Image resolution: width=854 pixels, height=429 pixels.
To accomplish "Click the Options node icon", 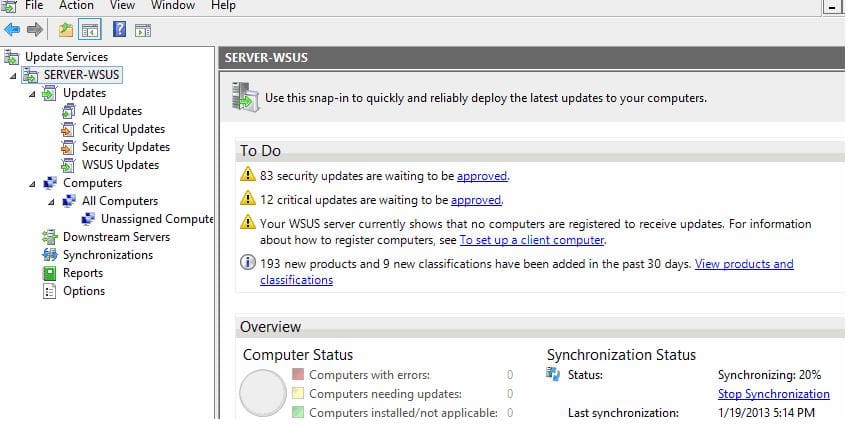I will 49,291.
